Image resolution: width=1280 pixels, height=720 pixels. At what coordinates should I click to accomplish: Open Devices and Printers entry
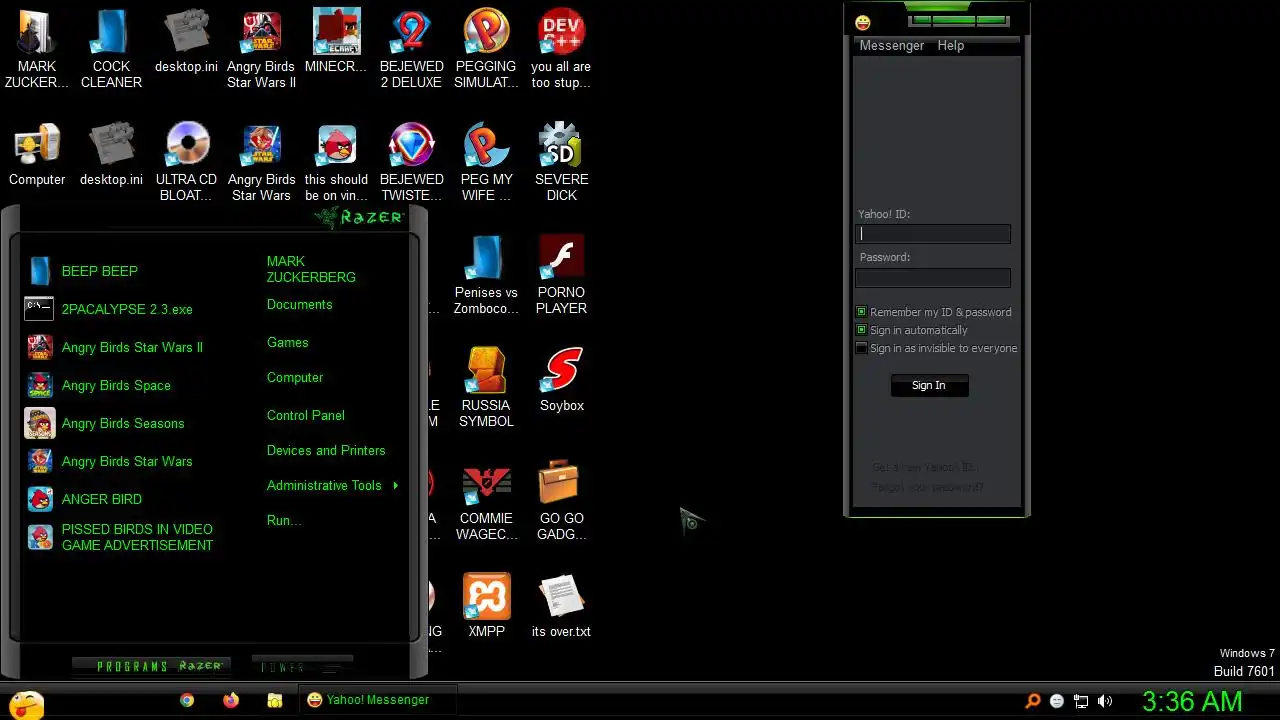point(326,450)
